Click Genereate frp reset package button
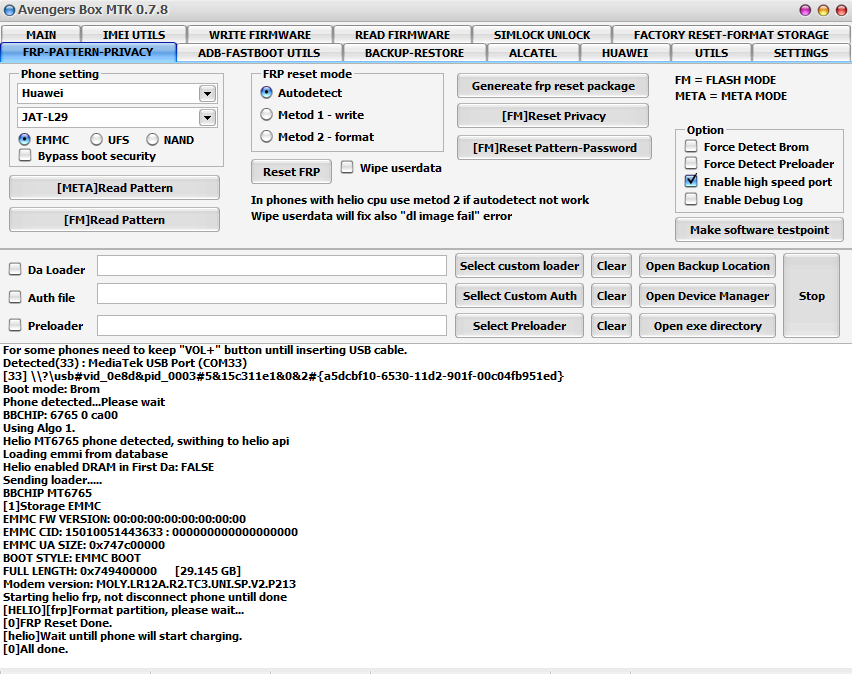This screenshot has height=674, width=852. [553, 86]
